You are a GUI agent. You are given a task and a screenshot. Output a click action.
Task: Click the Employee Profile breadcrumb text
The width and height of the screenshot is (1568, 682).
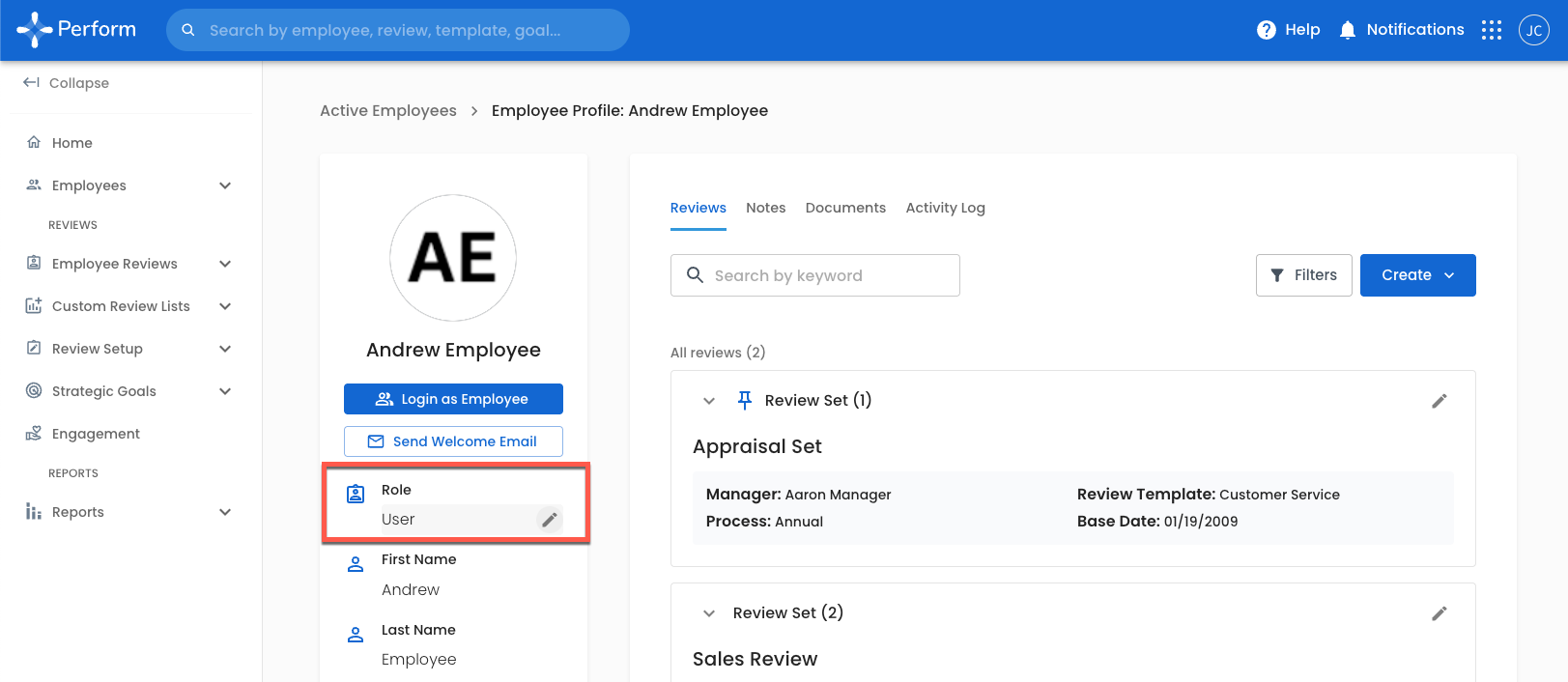630,110
